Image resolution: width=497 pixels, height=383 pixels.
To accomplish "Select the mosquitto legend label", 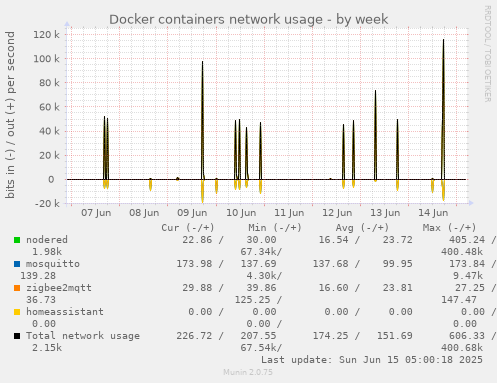I will pyautogui.click(x=53, y=264).
